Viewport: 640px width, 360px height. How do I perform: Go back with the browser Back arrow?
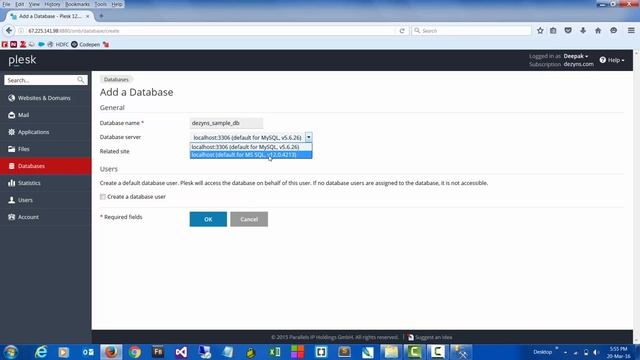9,31
